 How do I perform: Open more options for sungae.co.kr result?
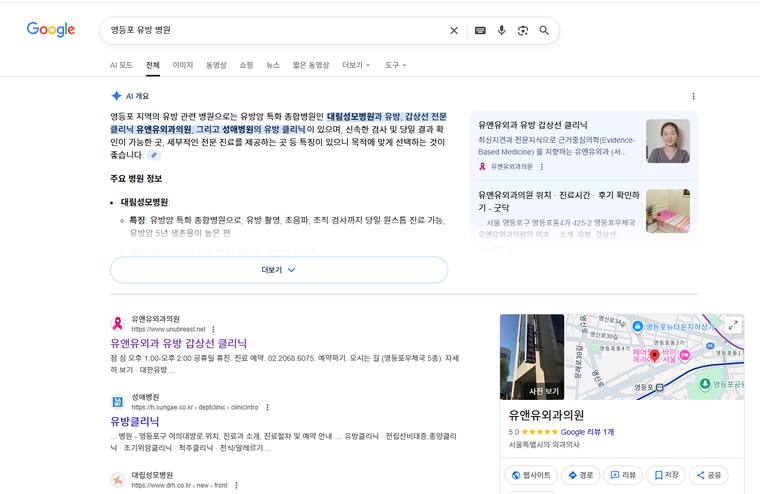click(x=268, y=407)
